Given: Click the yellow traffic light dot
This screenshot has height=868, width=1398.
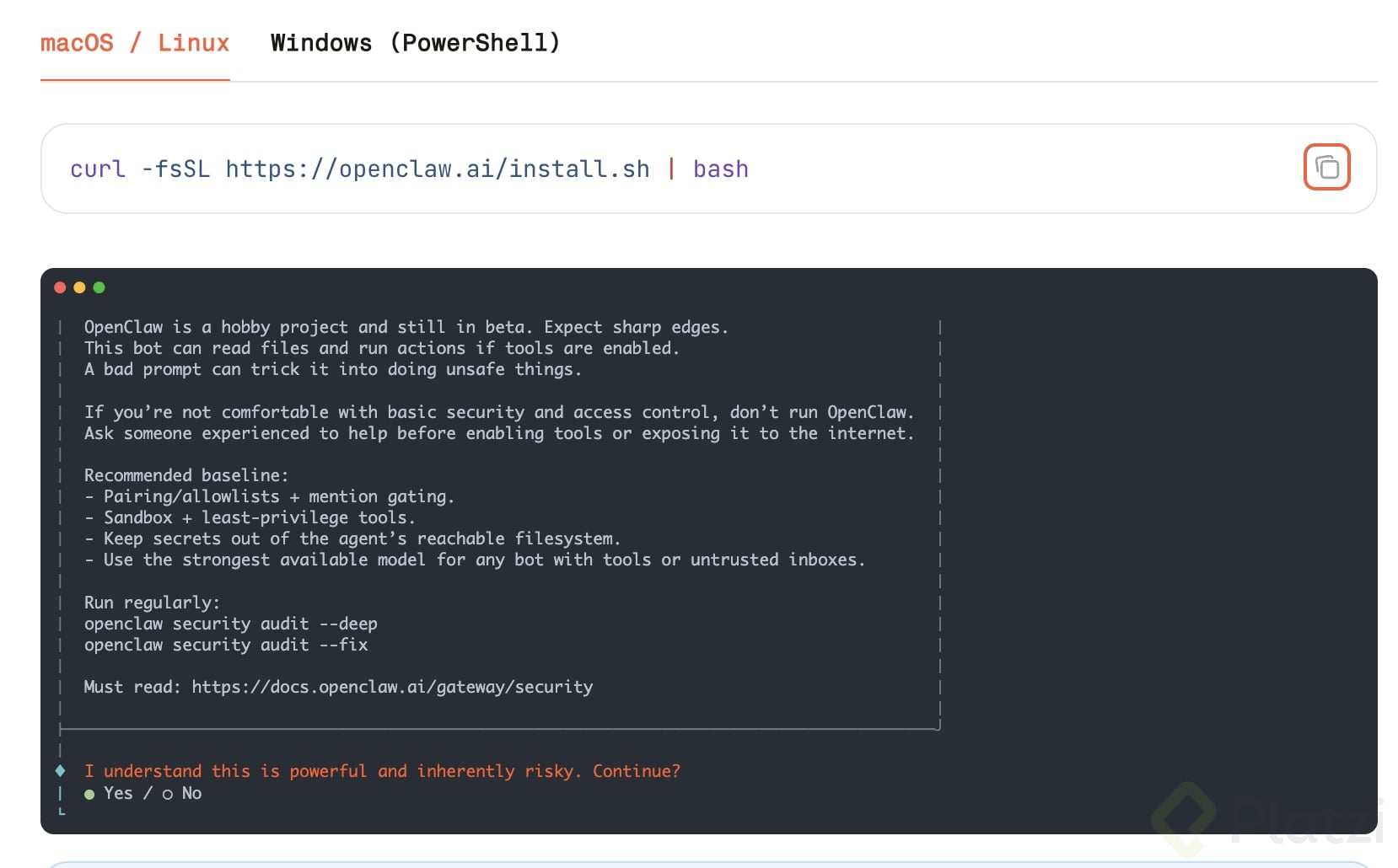Looking at the screenshot, I should pyautogui.click(x=79, y=287).
